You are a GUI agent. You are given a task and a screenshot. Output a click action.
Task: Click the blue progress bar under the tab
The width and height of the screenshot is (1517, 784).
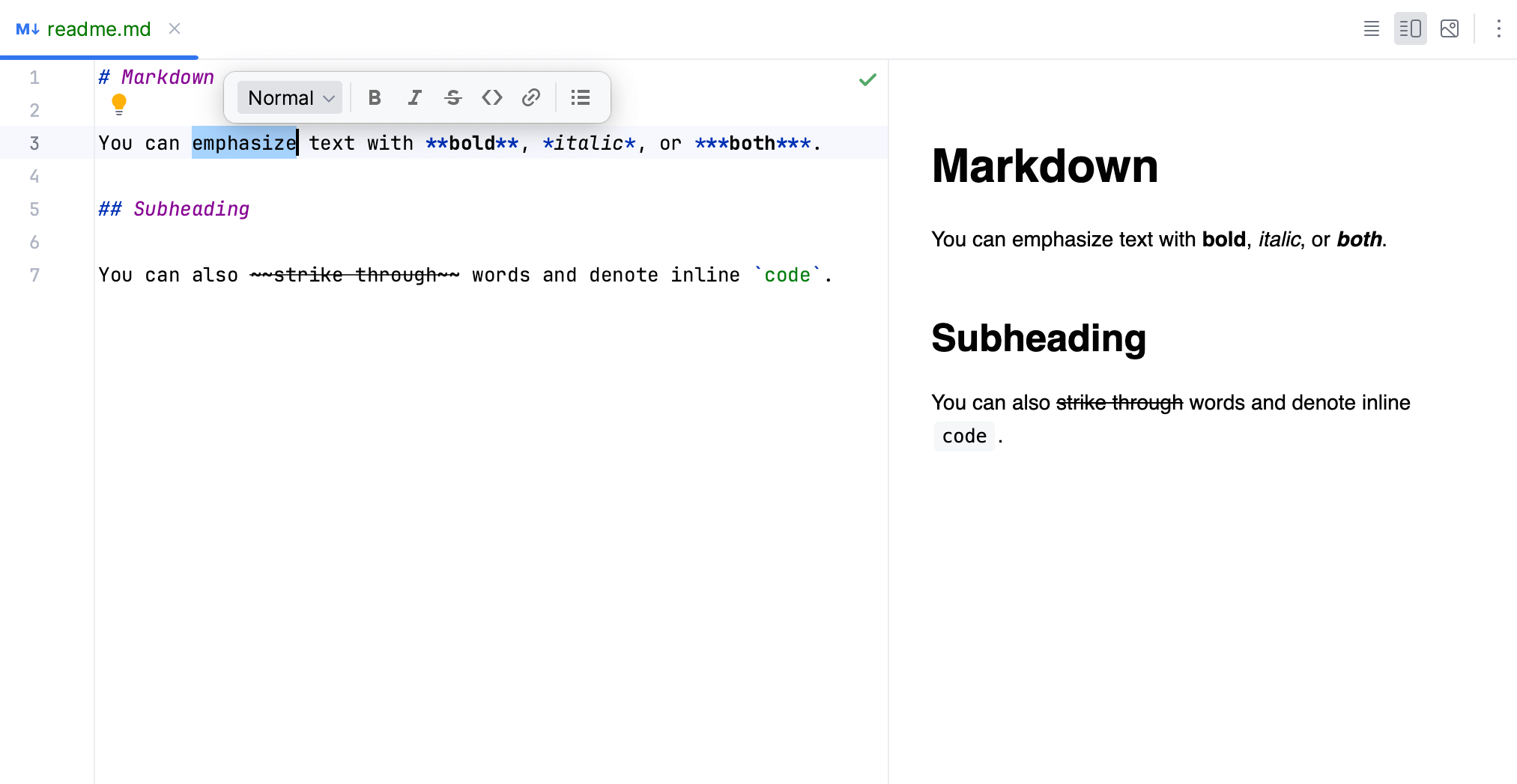point(97,56)
